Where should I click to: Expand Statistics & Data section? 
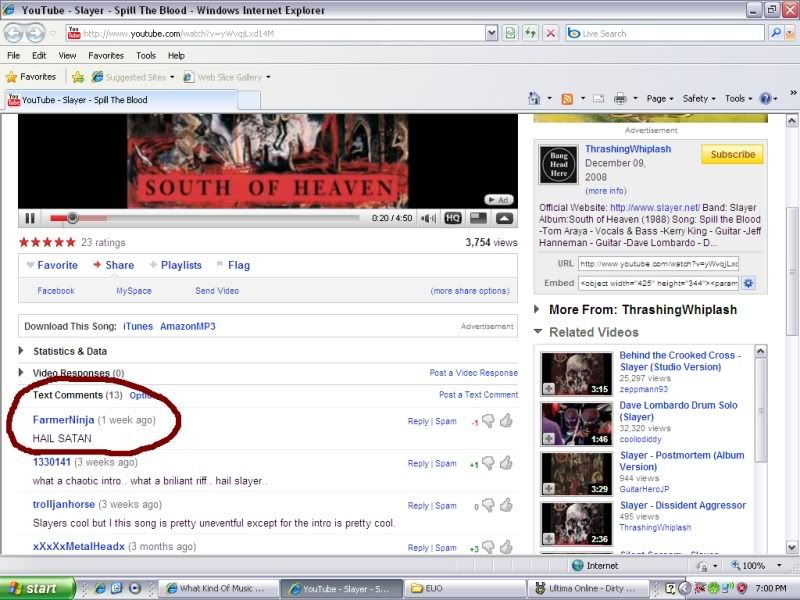pos(21,351)
